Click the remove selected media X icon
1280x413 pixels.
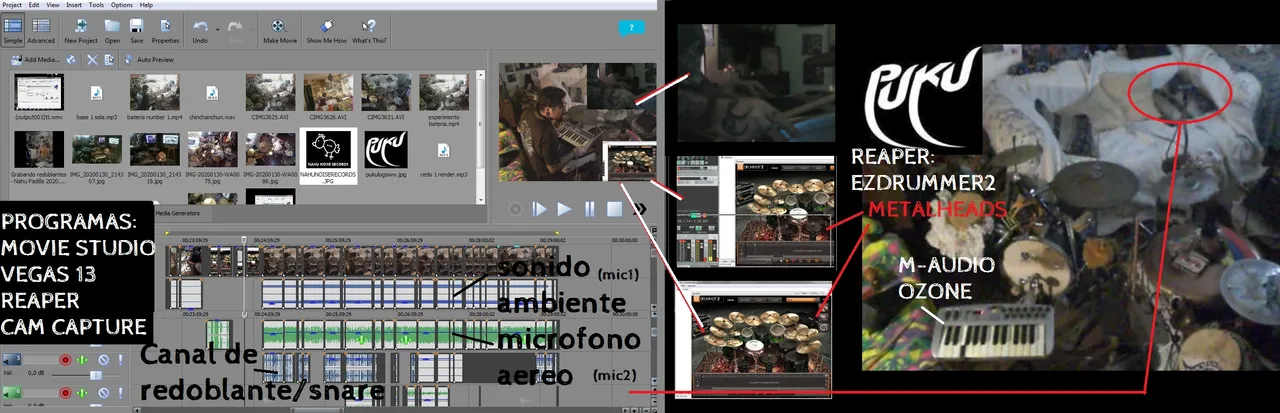(x=92, y=60)
